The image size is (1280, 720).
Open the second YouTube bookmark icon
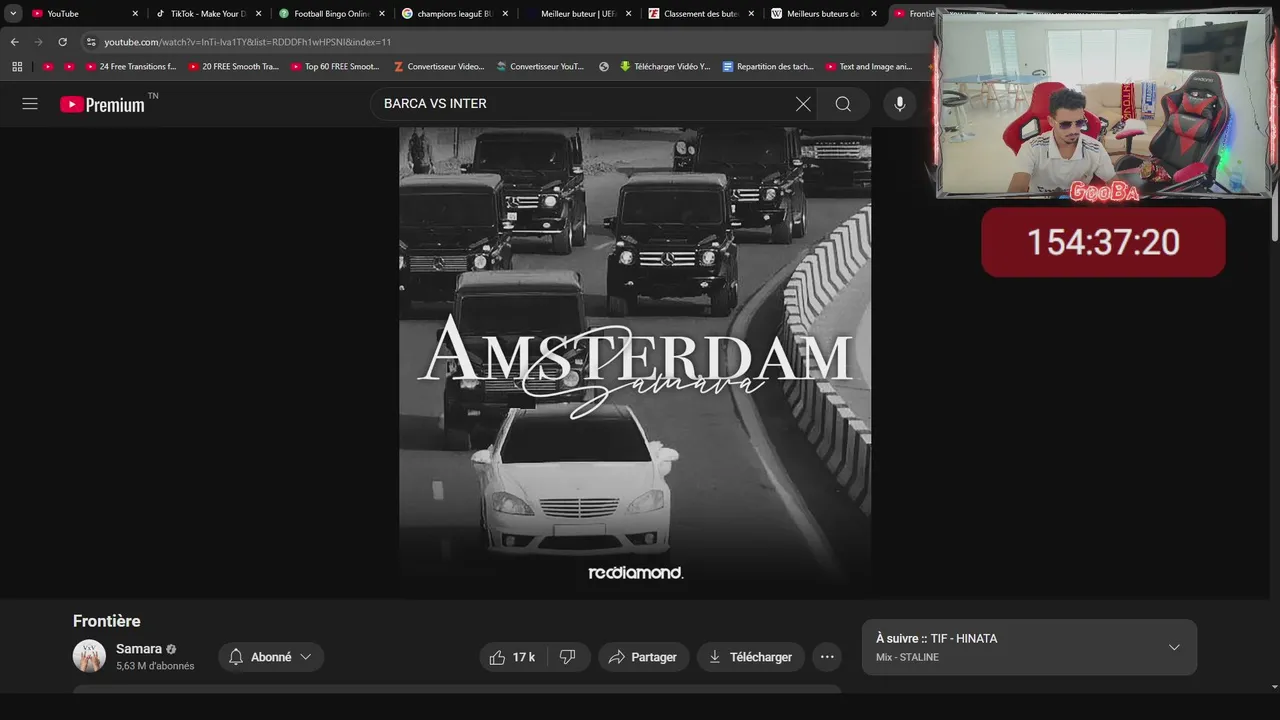pyautogui.click(x=69, y=67)
